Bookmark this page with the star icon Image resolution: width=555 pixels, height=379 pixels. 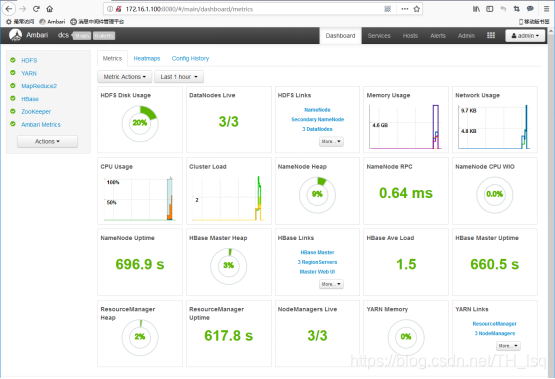(417, 9)
